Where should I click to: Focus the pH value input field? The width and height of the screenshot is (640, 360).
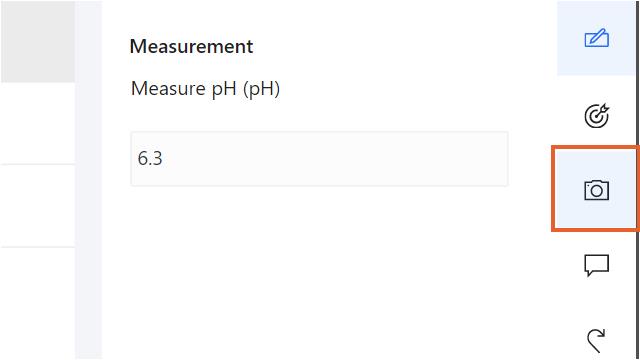tap(319, 159)
